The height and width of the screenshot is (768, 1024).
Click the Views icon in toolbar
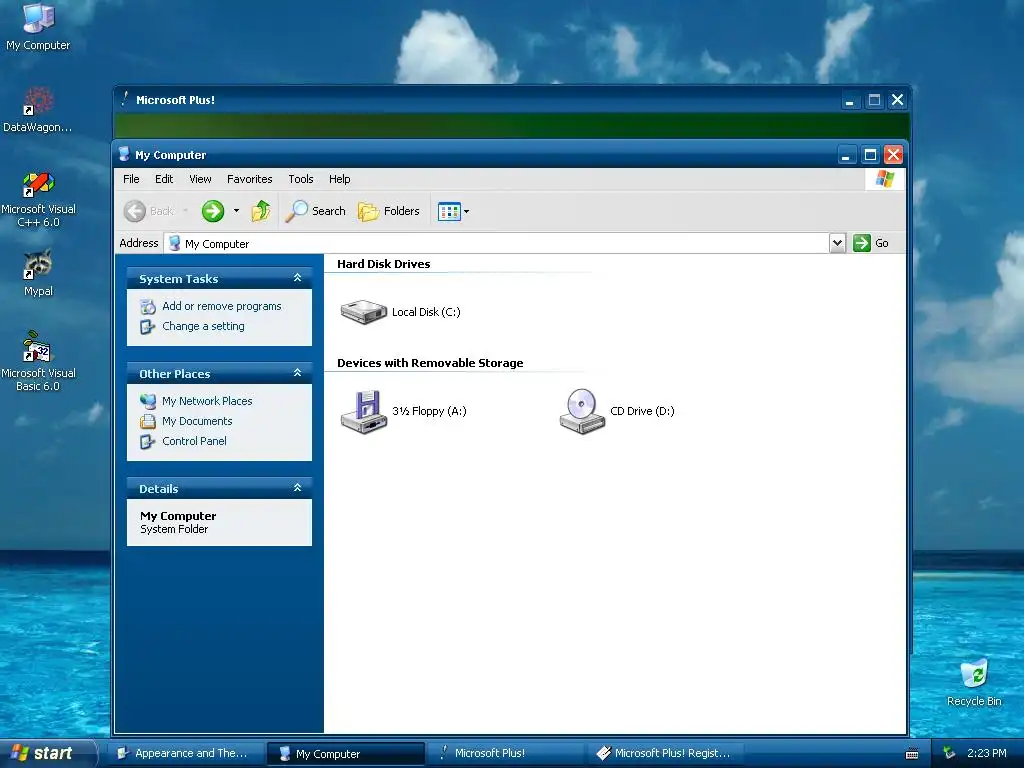[x=449, y=211]
